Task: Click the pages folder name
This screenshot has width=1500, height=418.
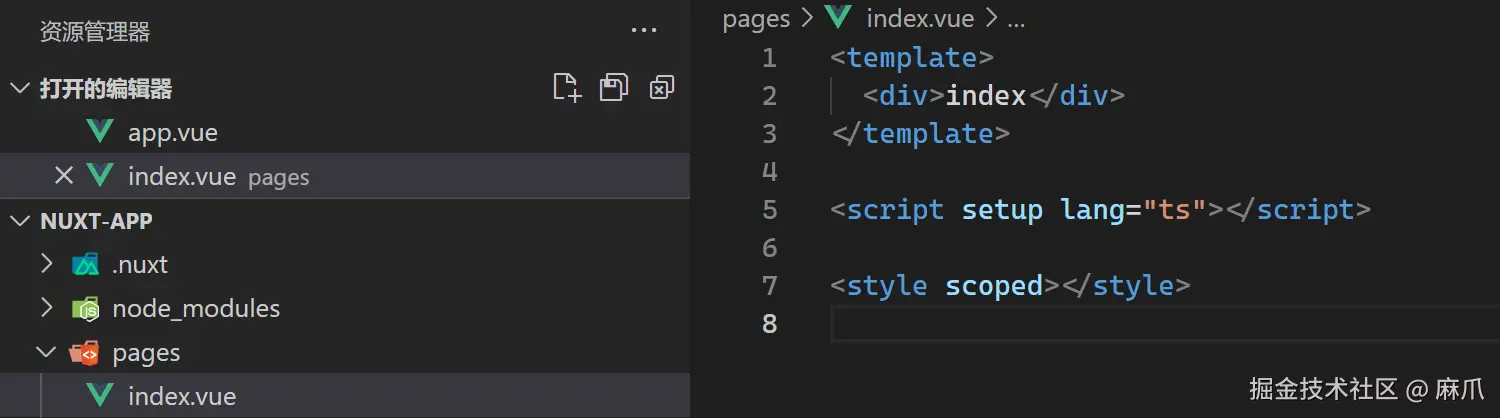Action: coord(146,353)
